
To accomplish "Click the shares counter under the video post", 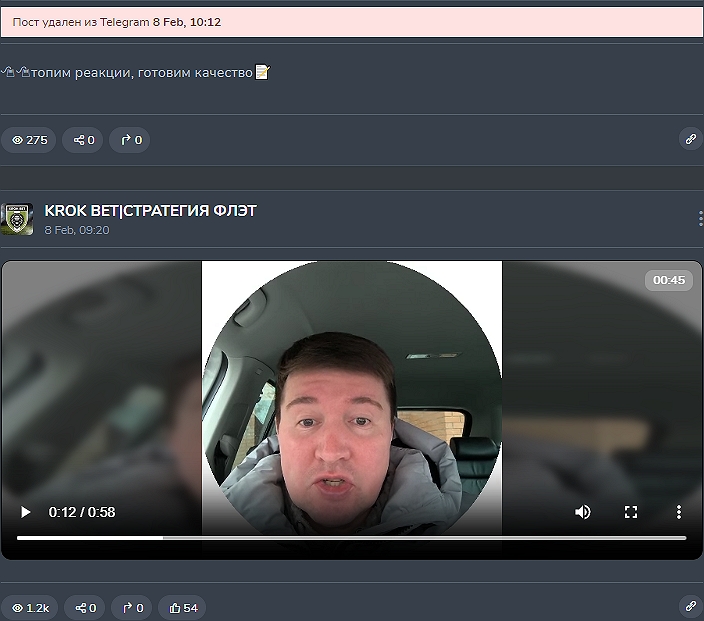I will click(x=84, y=607).
